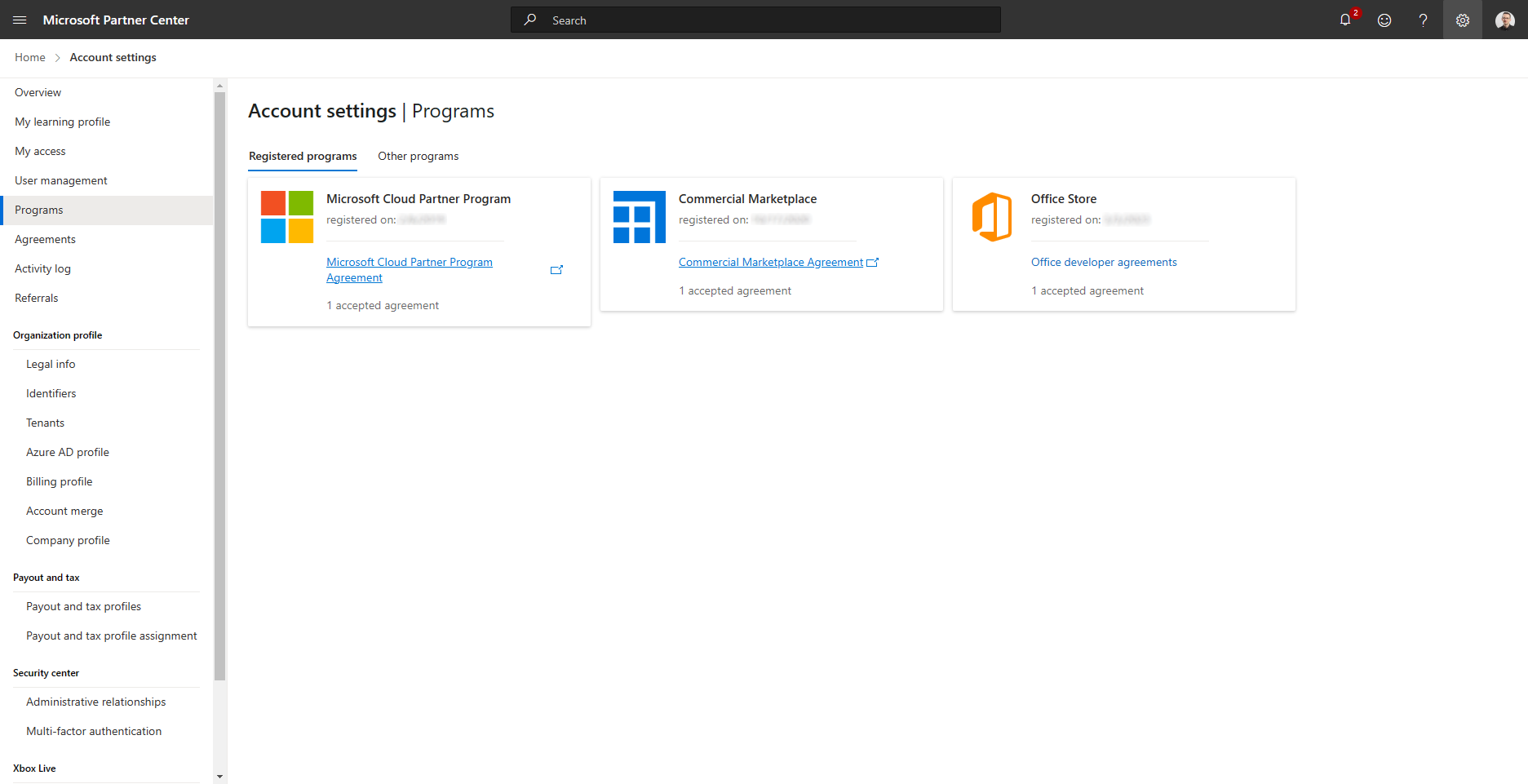Open the notifications bell
The image size is (1528, 784).
(1345, 20)
